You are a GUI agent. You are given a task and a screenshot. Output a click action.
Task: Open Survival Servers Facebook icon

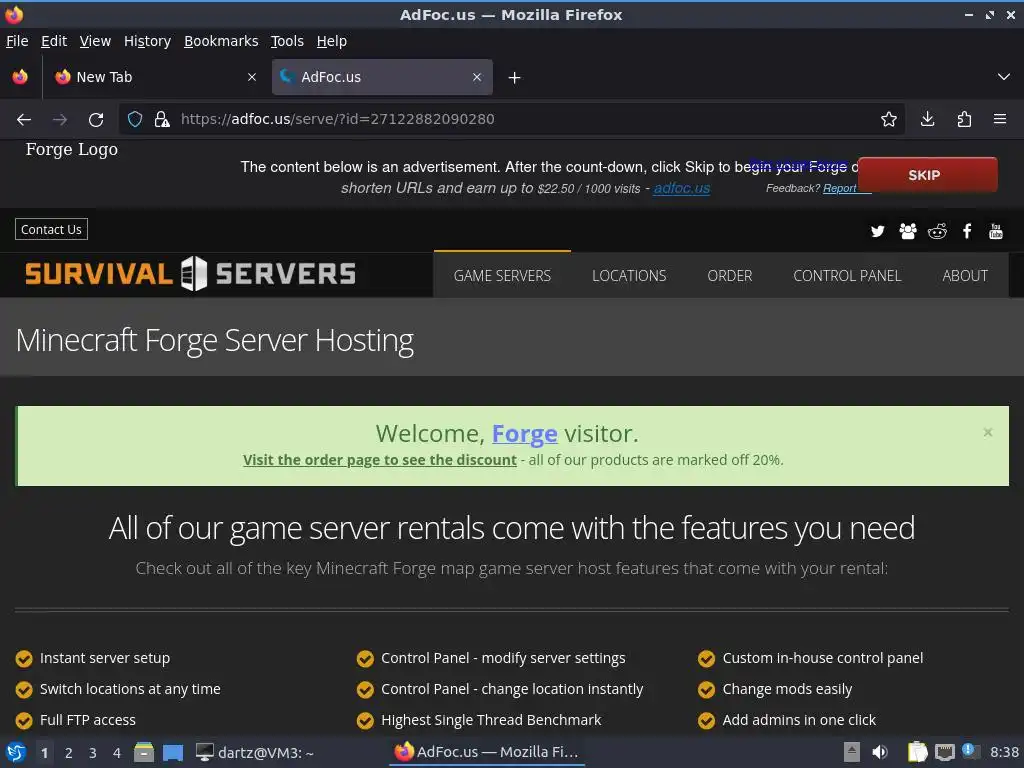coord(967,231)
